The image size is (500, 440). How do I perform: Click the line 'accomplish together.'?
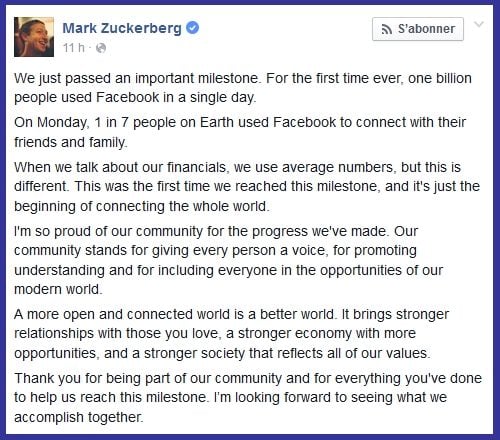click(x=79, y=417)
